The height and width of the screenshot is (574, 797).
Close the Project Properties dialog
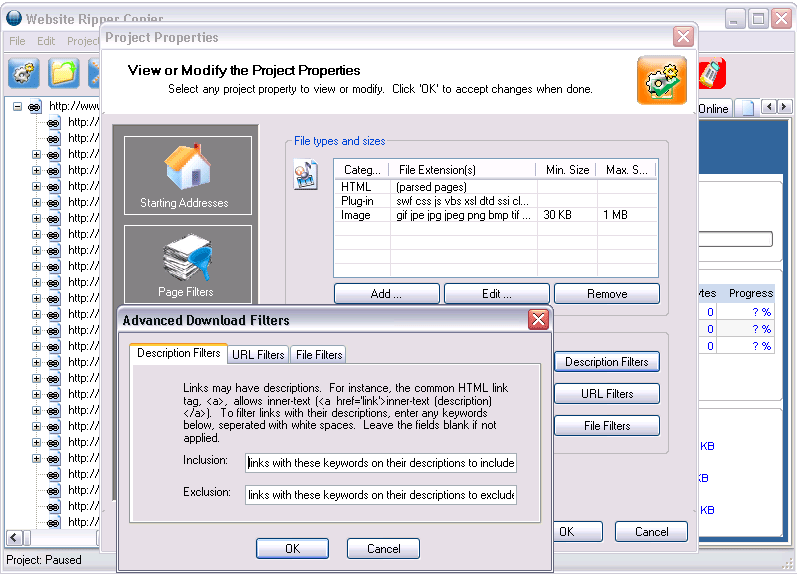click(x=683, y=37)
